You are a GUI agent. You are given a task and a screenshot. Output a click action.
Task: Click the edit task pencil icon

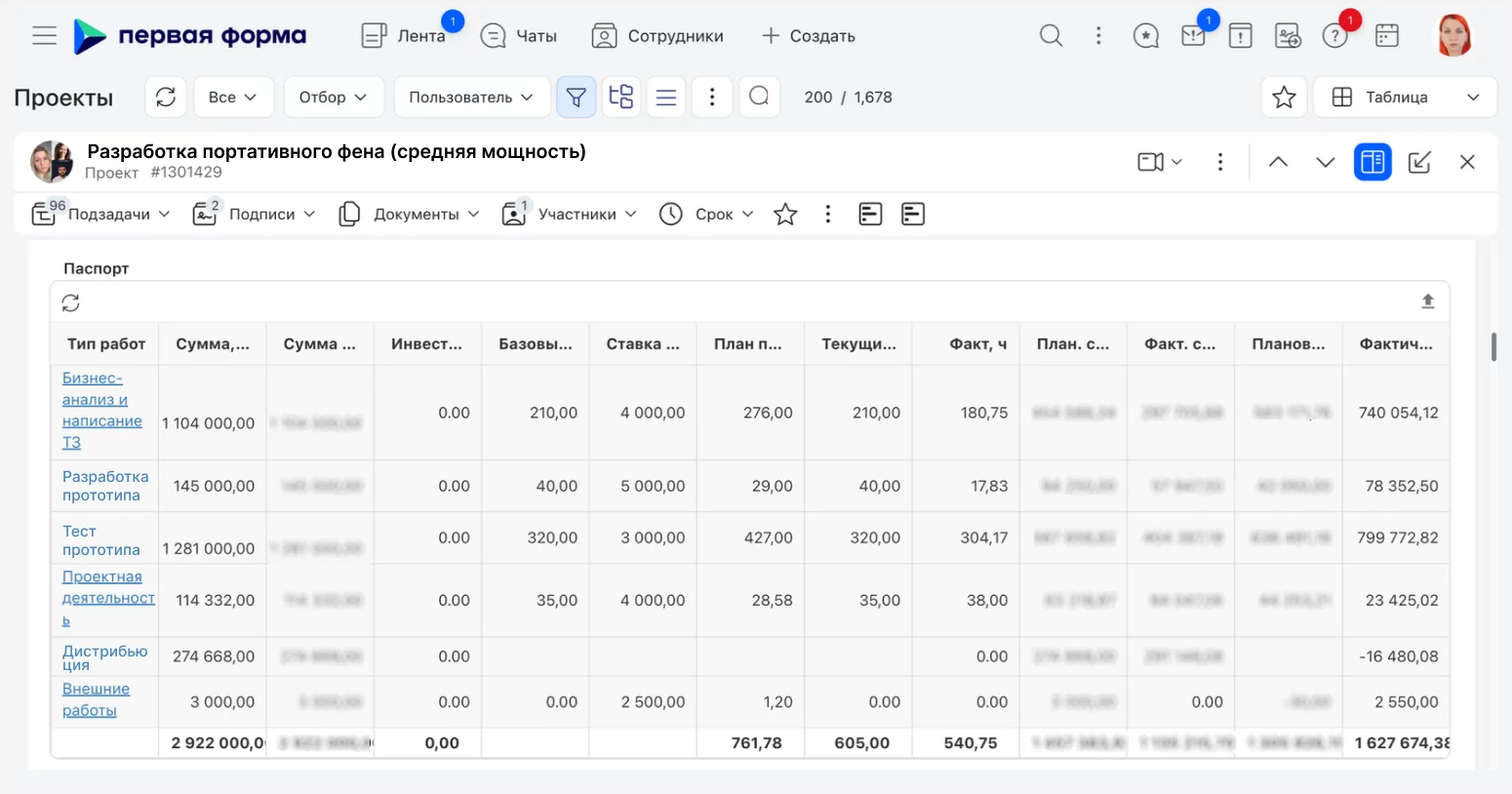[1420, 162]
